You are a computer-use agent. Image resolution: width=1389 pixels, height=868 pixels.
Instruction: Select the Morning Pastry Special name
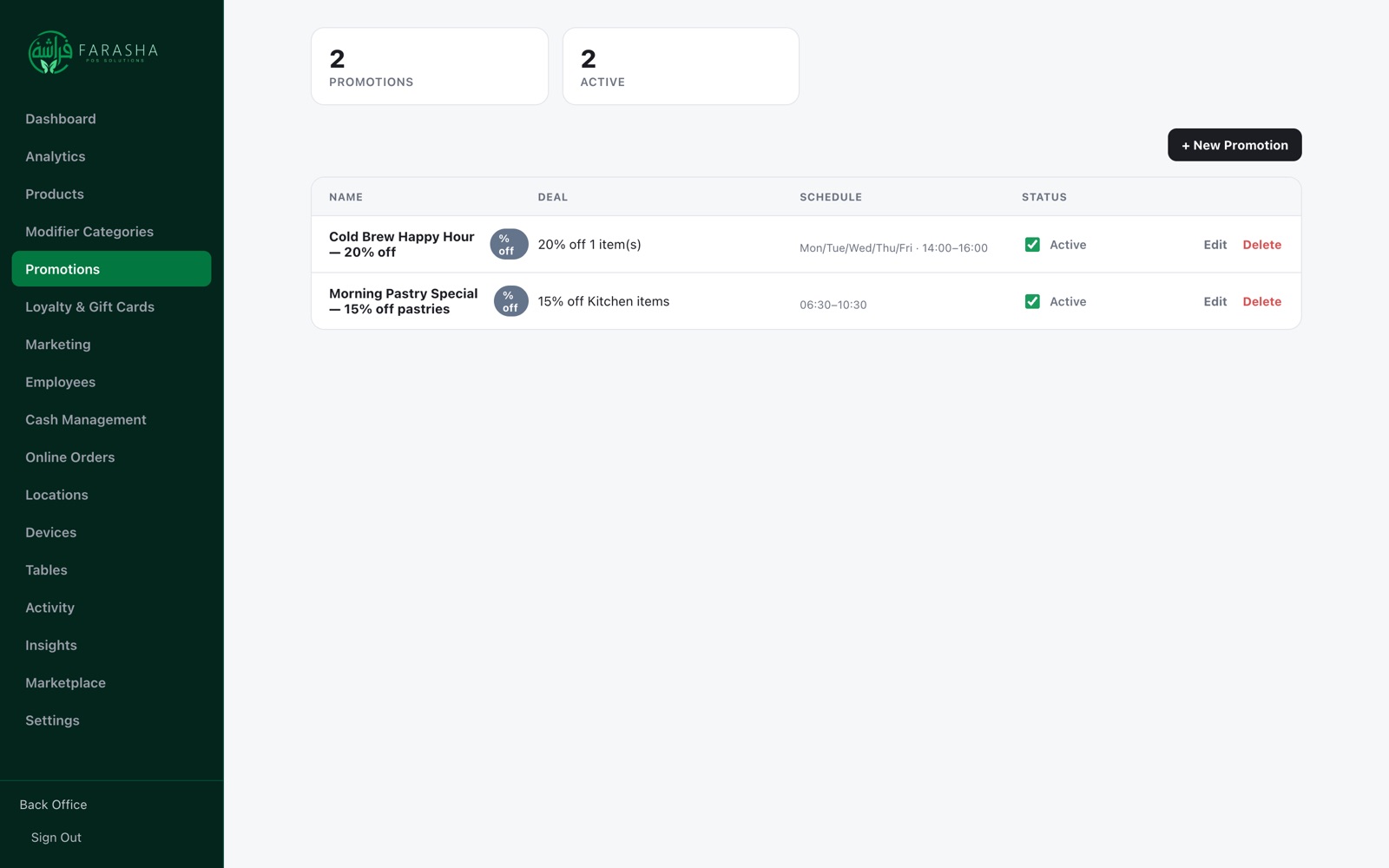[x=404, y=301]
